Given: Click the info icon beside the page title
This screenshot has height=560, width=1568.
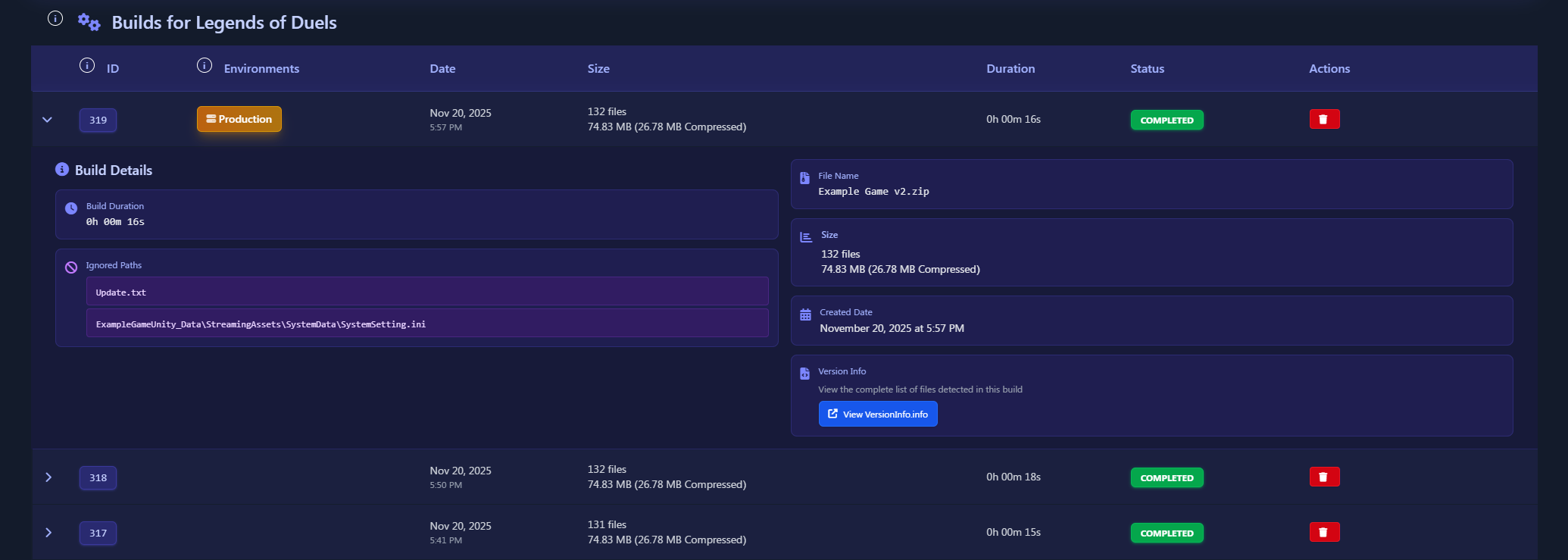Looking at the screenshot, I should [x=55, y=19].
